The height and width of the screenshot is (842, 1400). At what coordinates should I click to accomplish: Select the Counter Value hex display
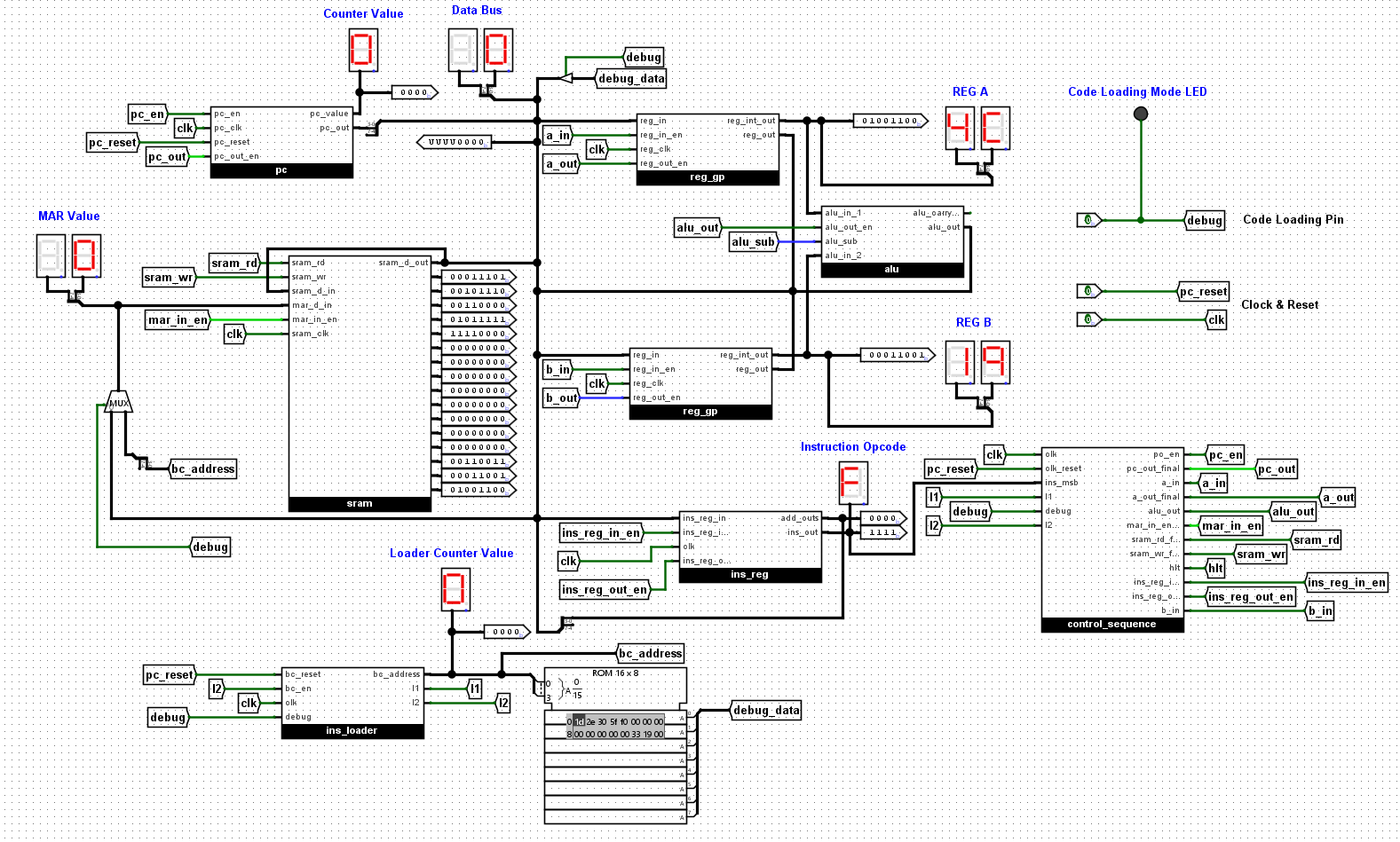363,50
